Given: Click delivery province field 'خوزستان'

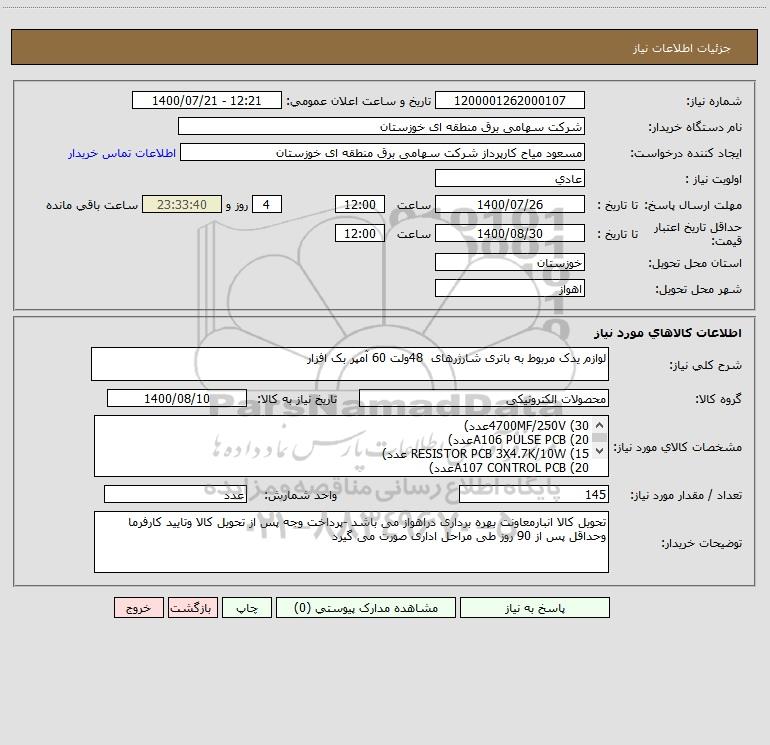Looking at the screenshot, I should (510, 262).
